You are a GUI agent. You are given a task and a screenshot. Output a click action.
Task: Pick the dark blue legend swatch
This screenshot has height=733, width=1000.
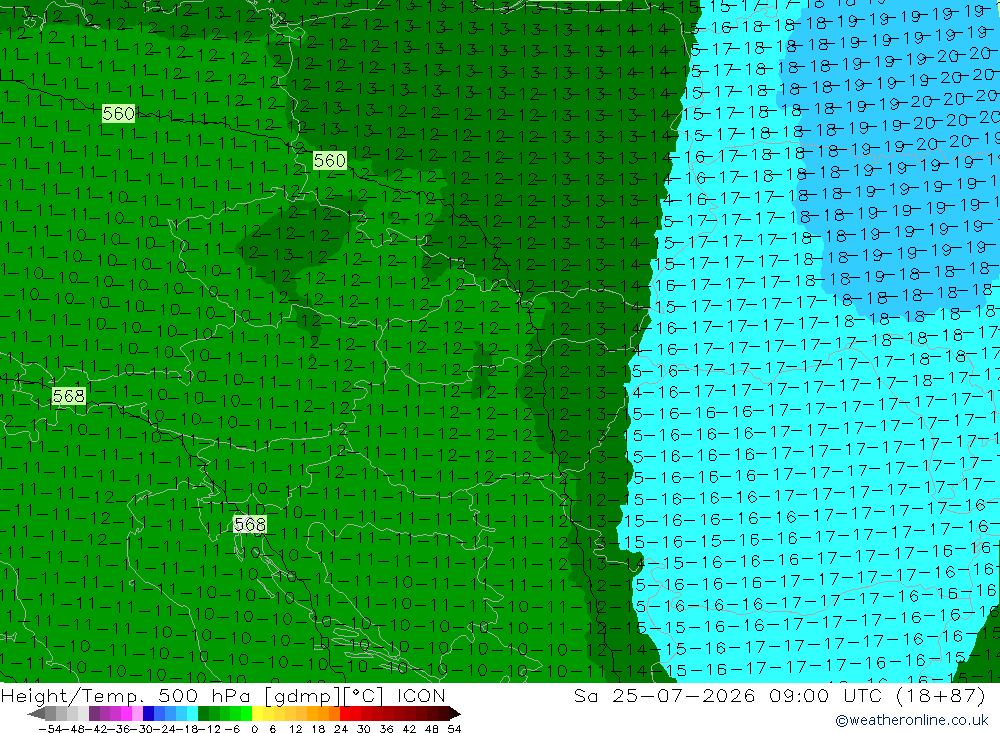point(148,713)
